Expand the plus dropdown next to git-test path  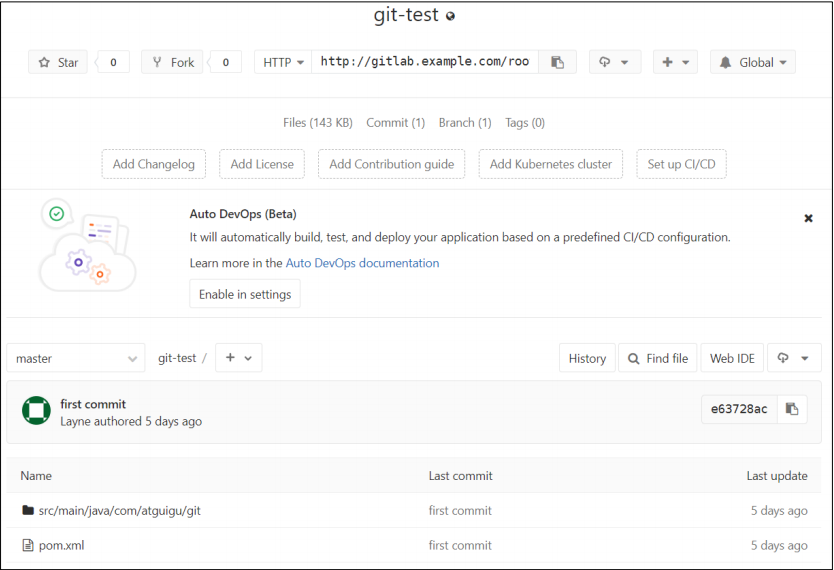coord(238,358)
